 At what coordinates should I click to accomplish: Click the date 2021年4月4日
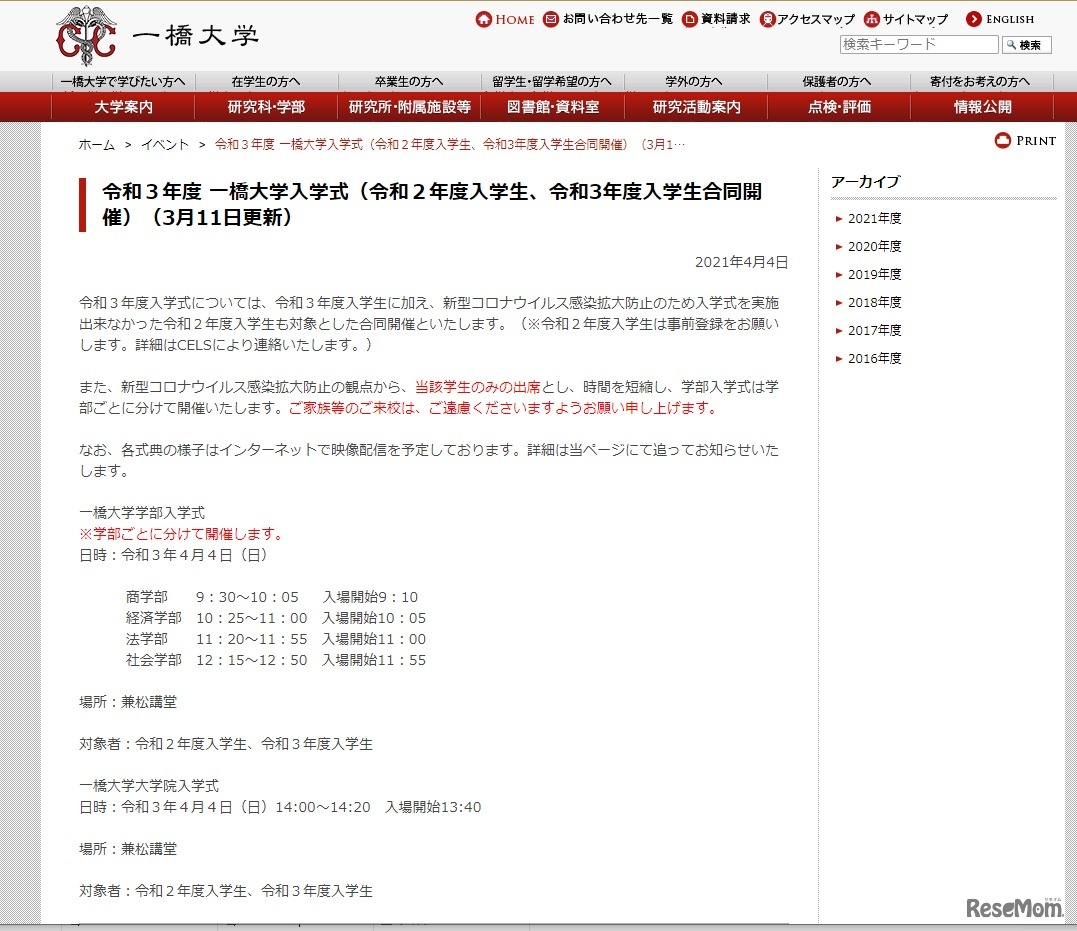pos(741,262)
